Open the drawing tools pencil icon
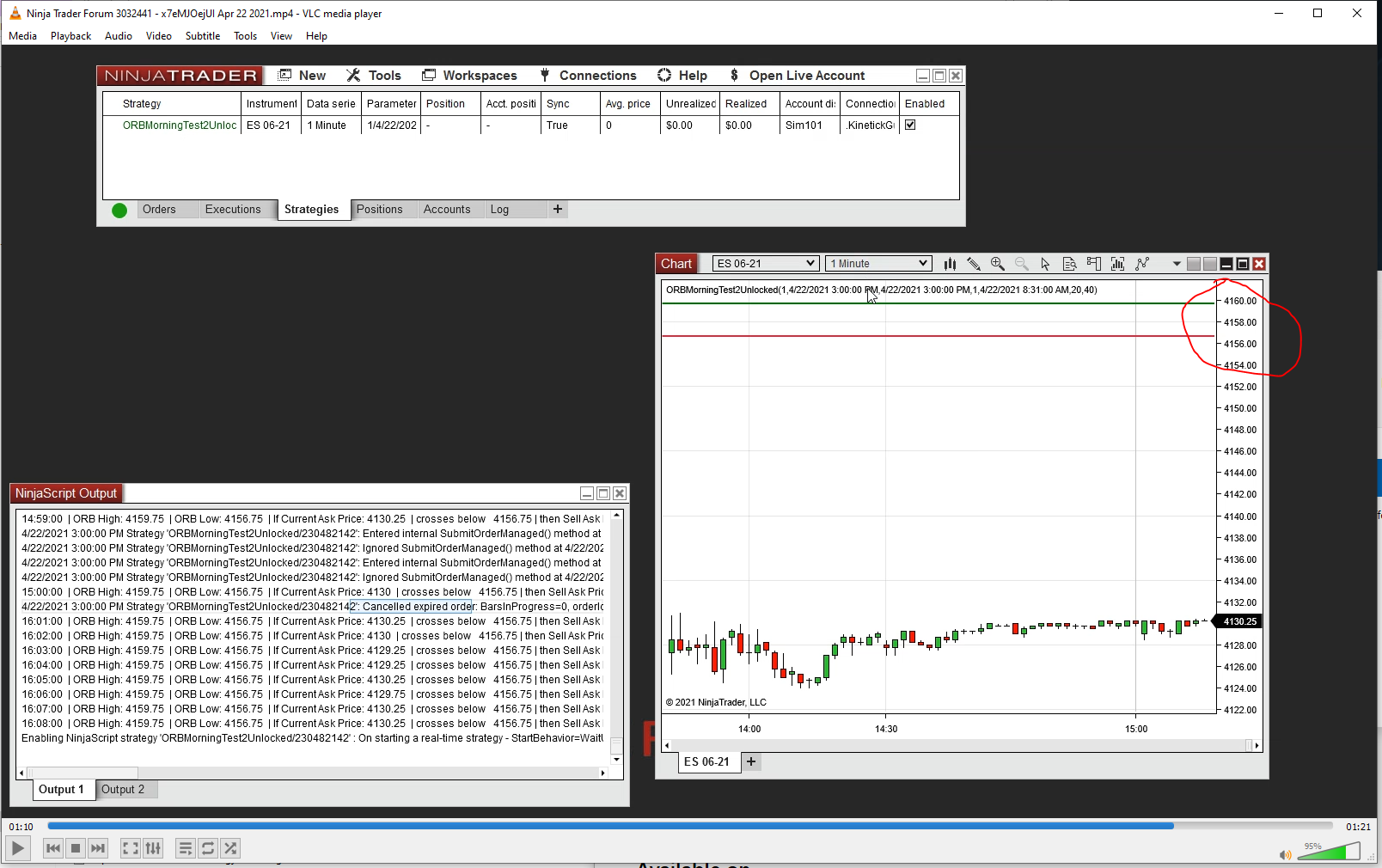The width and height of the screenshot is (1382, 868). point(974,264)
